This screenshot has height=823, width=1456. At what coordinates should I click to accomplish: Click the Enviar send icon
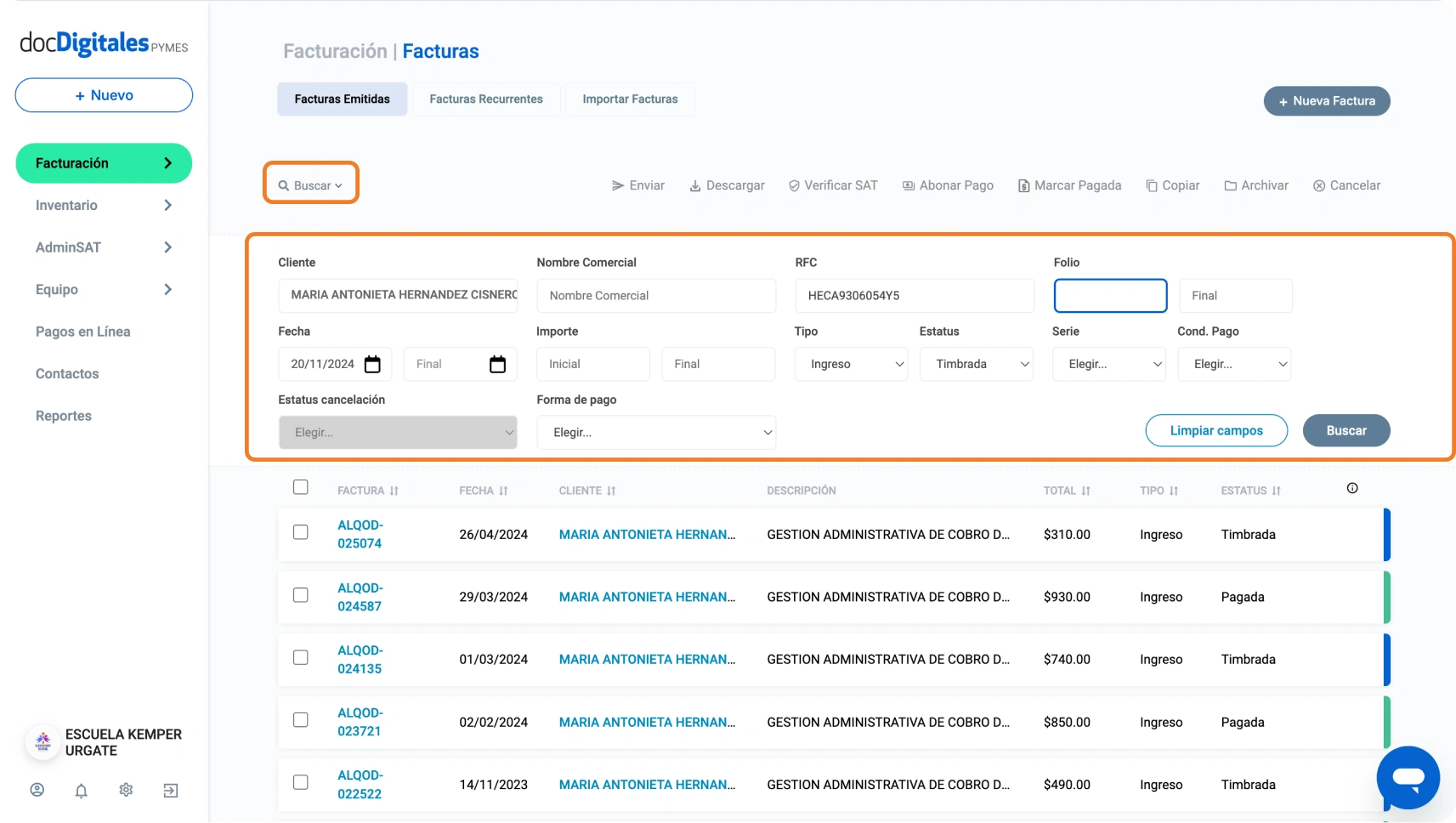pyautogui.click(x=618, y=185)
